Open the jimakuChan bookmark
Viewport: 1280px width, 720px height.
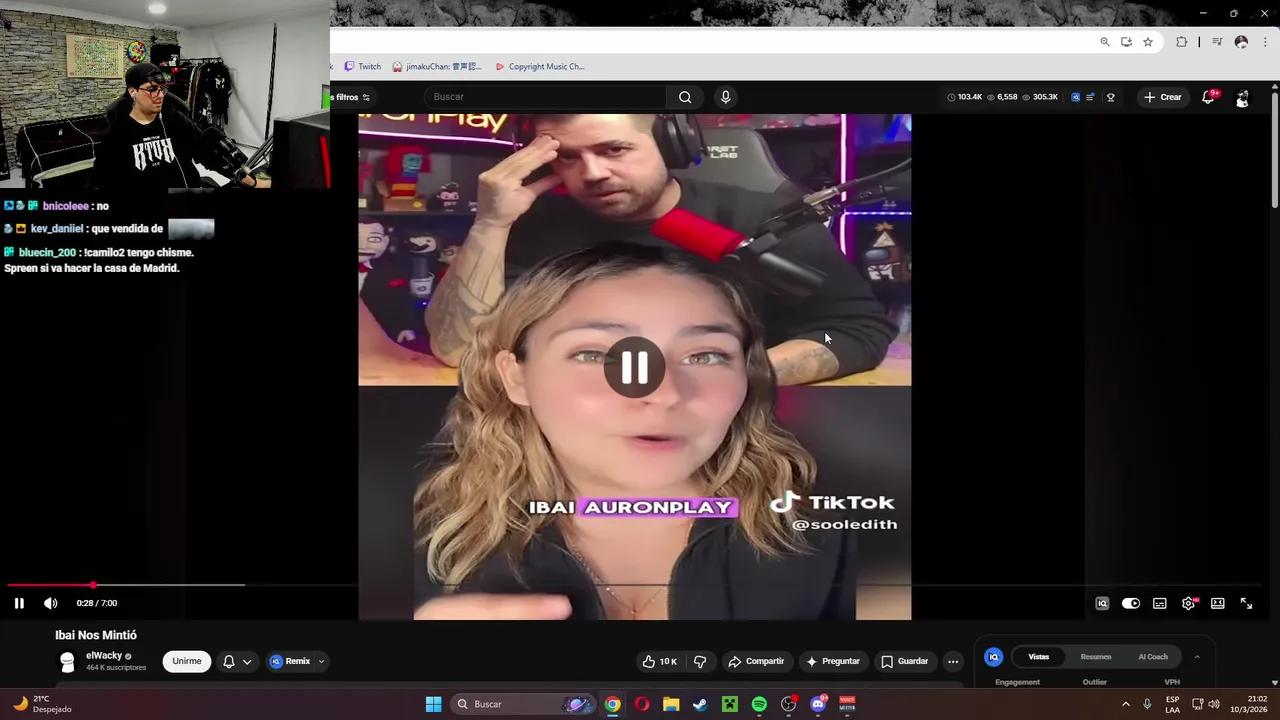(x=437, y=67)
